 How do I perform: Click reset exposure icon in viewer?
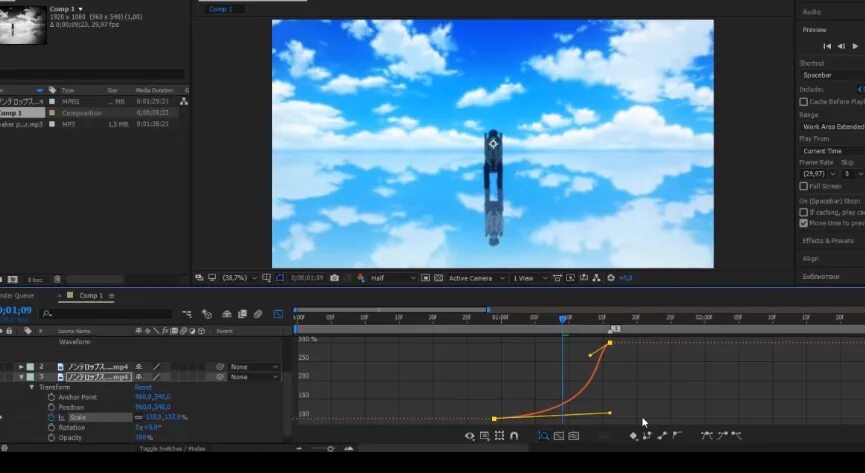point(611,278)
